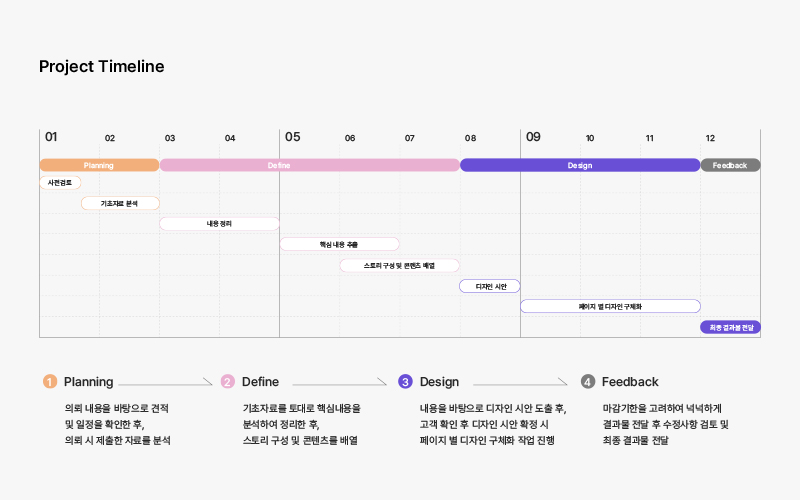Click the arrow after the Planning heading
Image resolution: width=800 pixels, height=500 pixels.
tap(165, 382)
